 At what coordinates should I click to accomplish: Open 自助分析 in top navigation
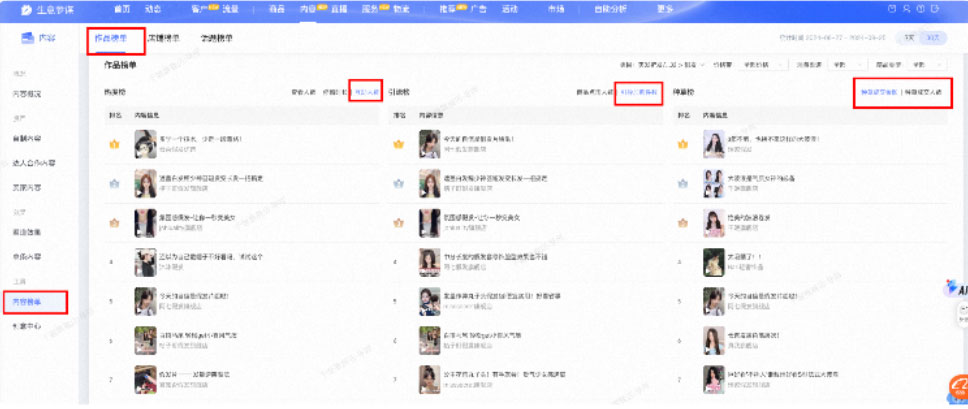click(610, 9)
